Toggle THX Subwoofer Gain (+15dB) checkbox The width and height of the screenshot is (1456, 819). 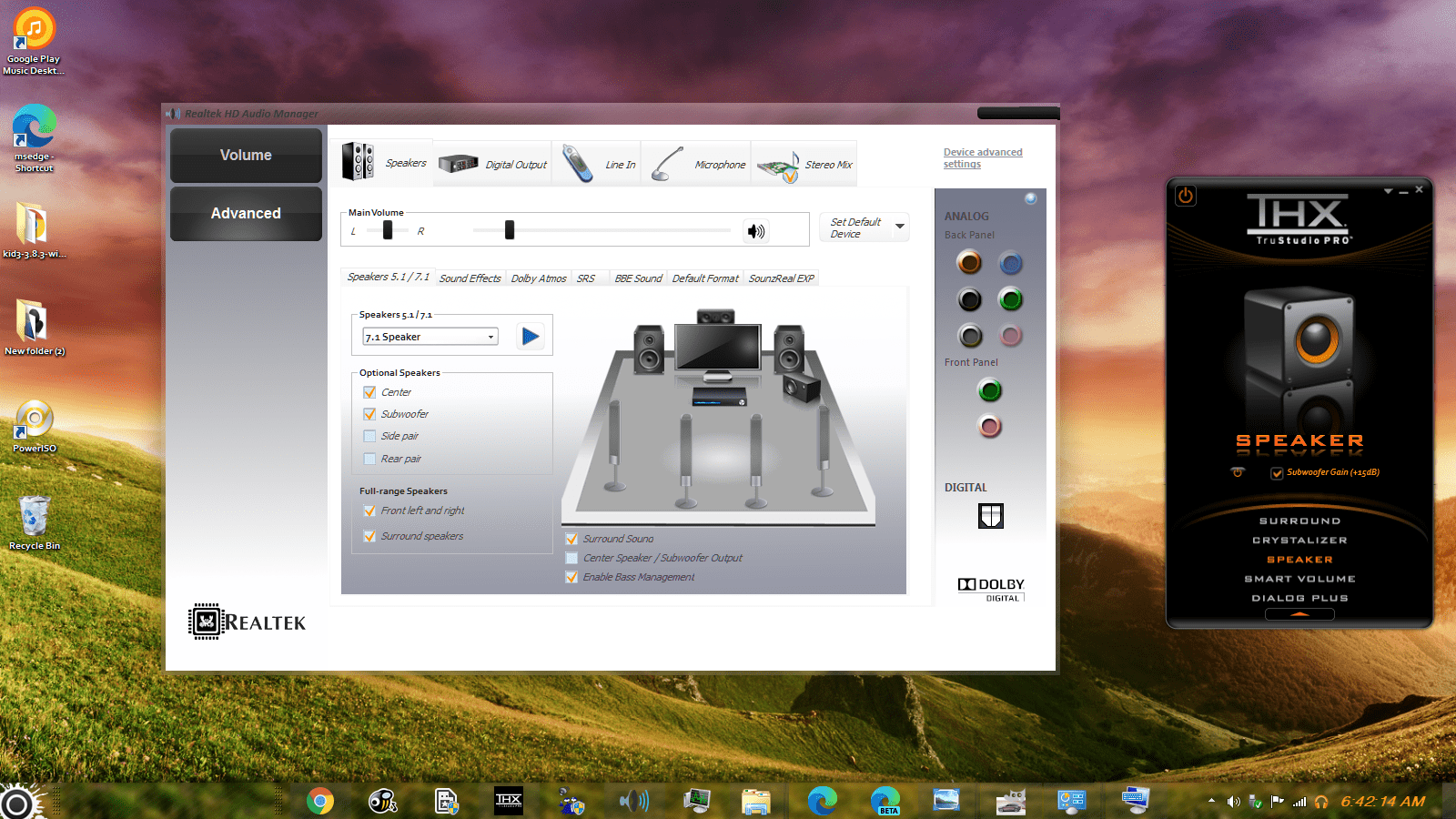[1277, 473]
